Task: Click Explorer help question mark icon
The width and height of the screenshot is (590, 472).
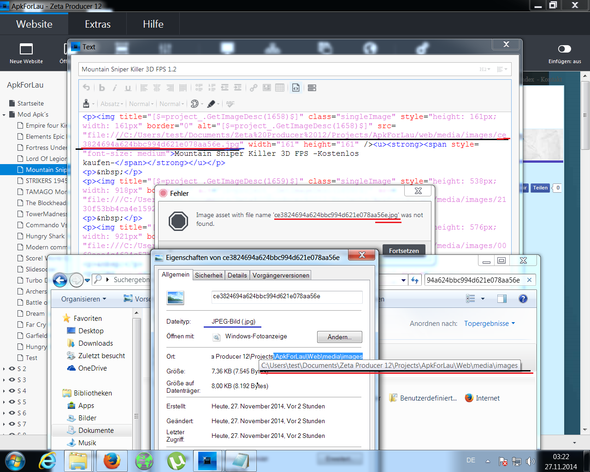Action: tap(523, 299)
